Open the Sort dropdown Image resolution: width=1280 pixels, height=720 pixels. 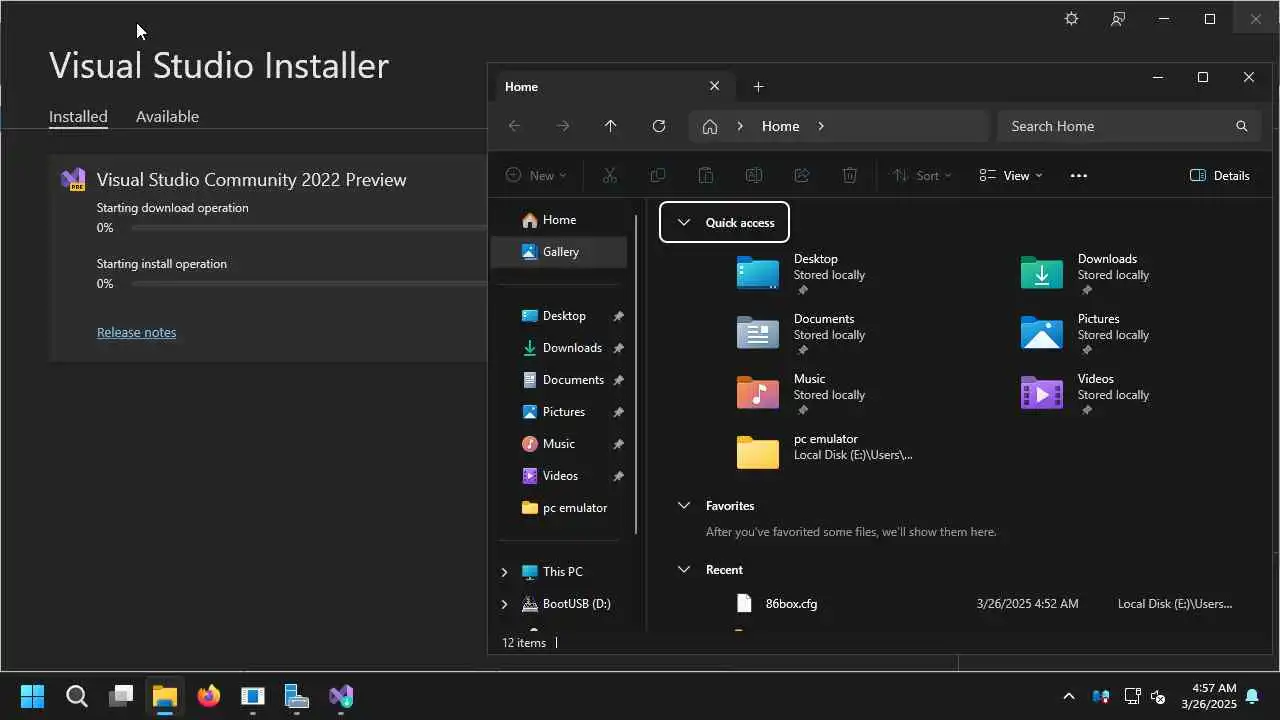(x=922, y=175)
